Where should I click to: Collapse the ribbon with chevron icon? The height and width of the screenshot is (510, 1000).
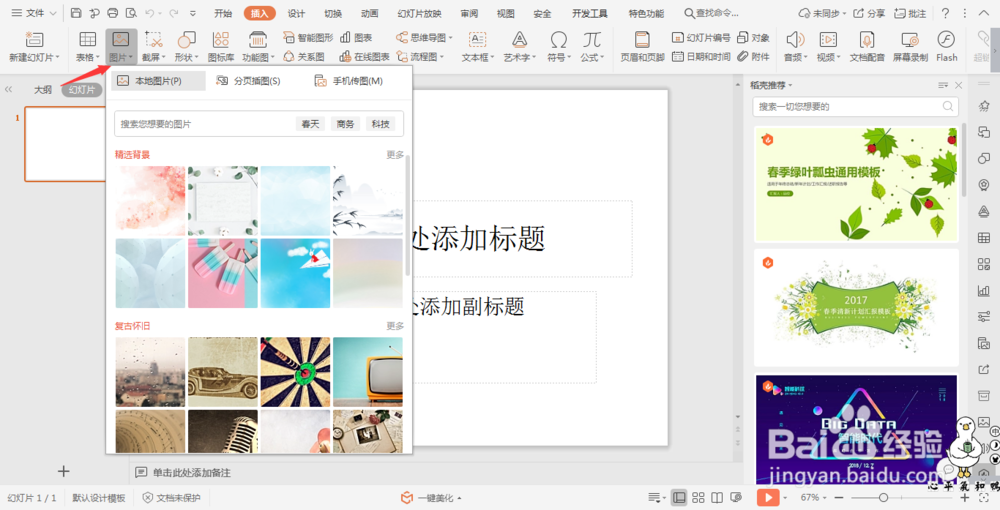(x=985, y=13)
